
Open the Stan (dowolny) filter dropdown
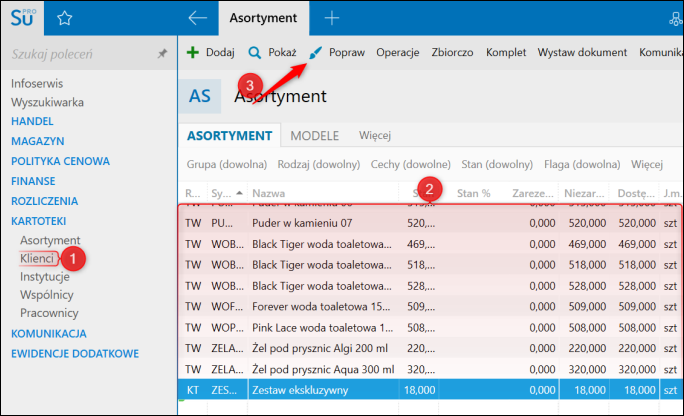coord(496,164)
